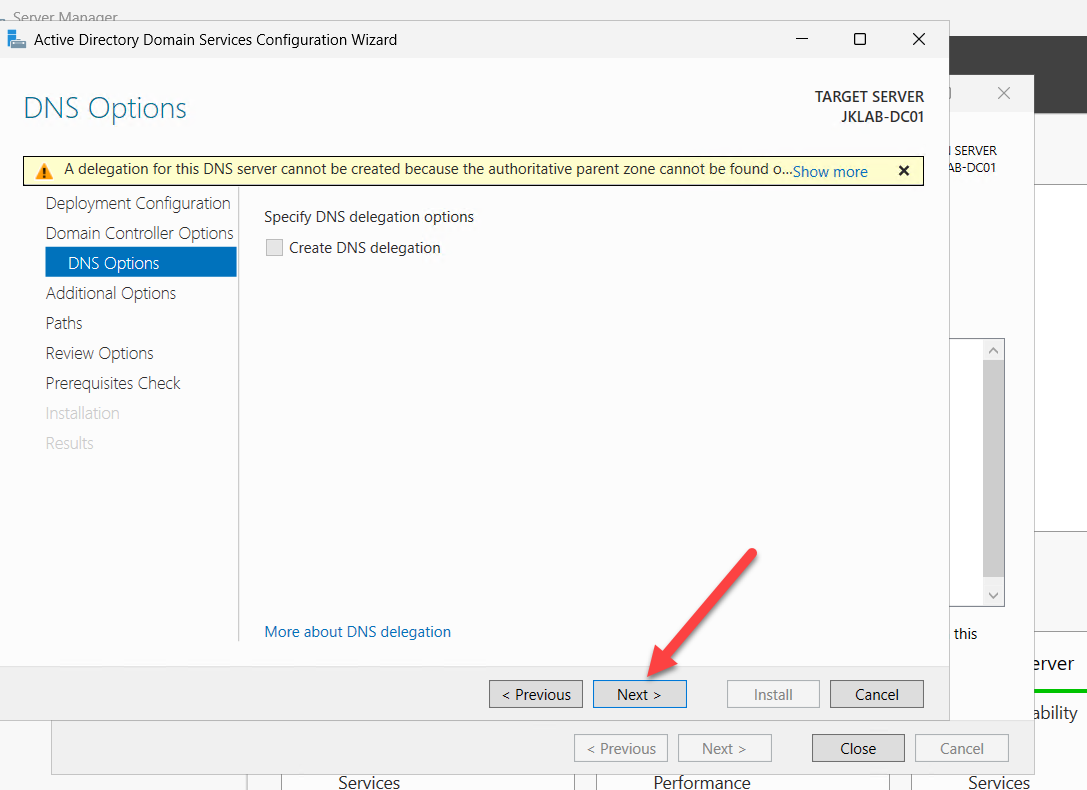Click scroll up arrow in background window
Screen dimensions: 1087x790
(x=993, y=351)
